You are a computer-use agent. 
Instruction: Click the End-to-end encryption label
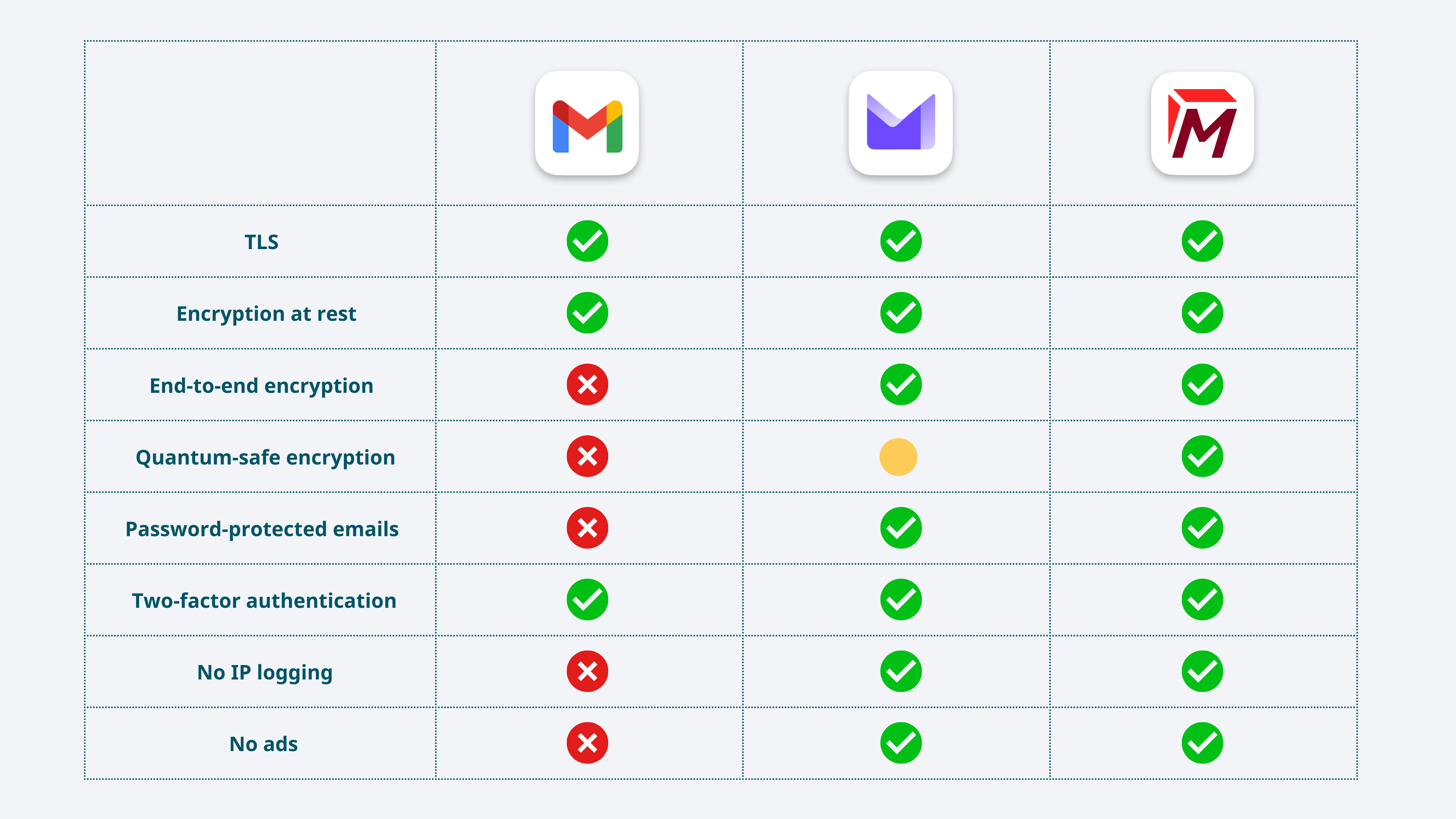tap(261, 386)
